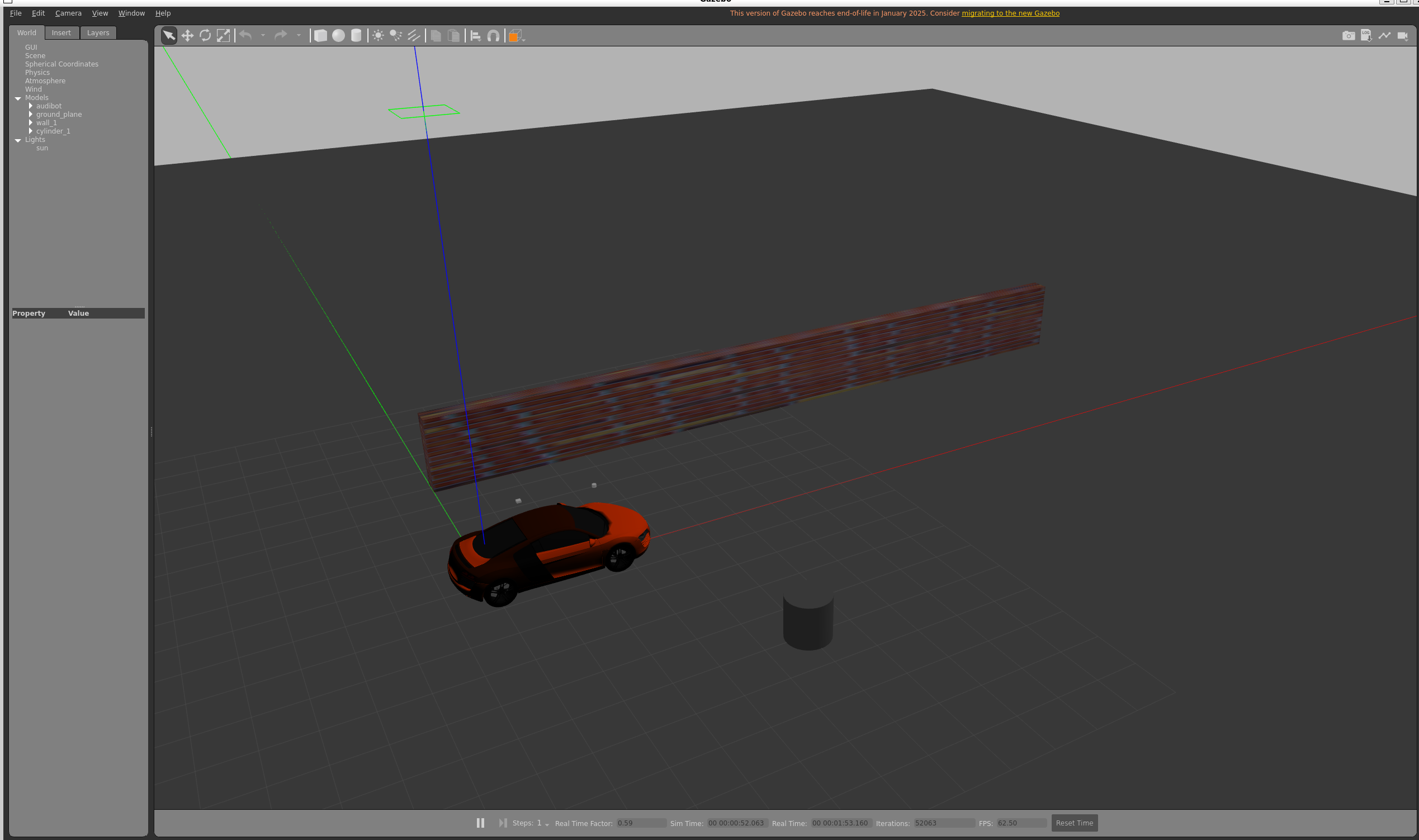Expand the wall_1 model node
The height and width of the screenshot is (840, 1419).
point(31,123)
